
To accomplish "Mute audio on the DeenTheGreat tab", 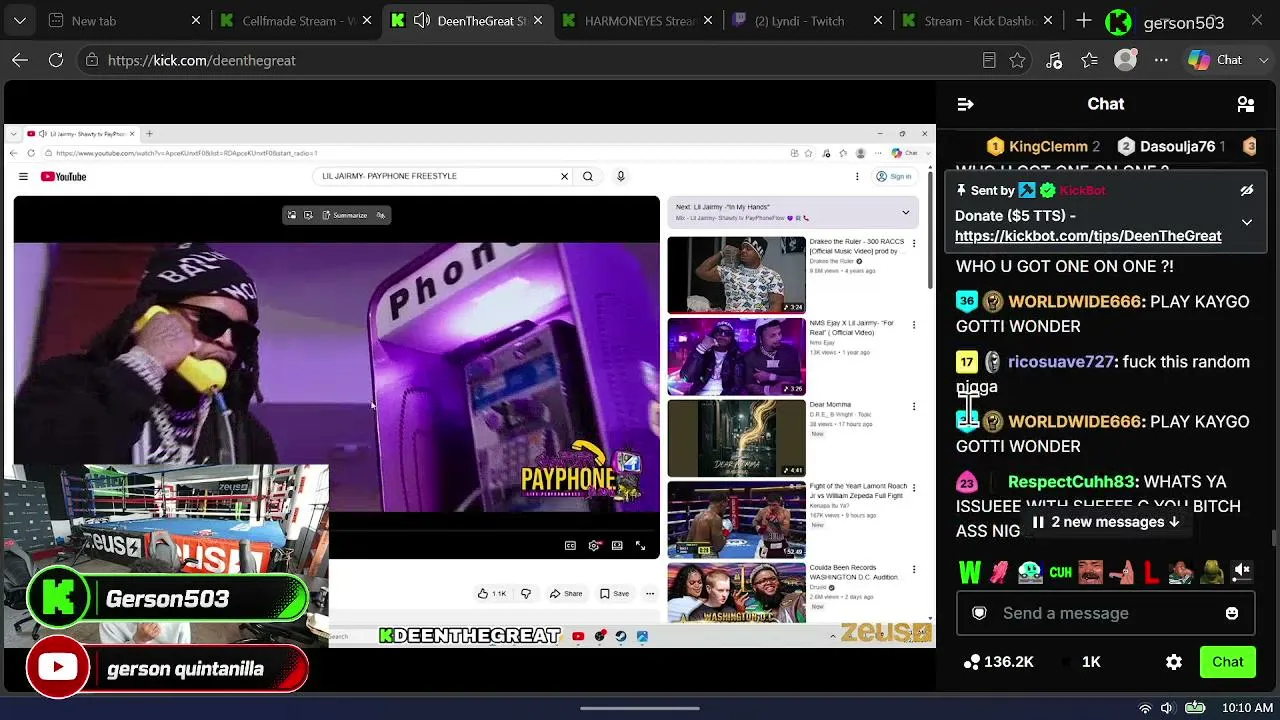I will coord(422,21).
